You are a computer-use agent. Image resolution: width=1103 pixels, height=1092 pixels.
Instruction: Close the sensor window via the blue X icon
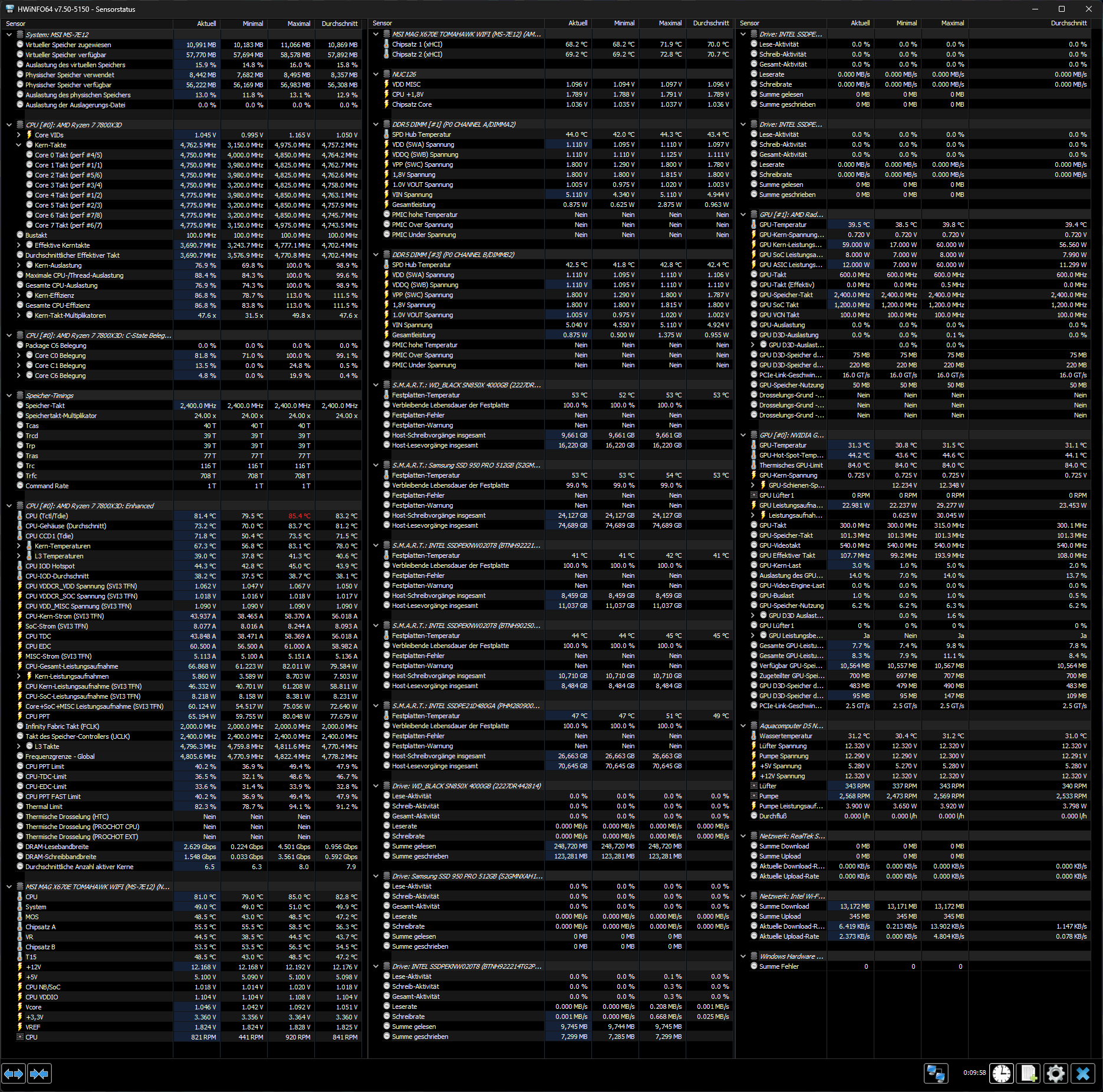click(x=1083, y=1074)
